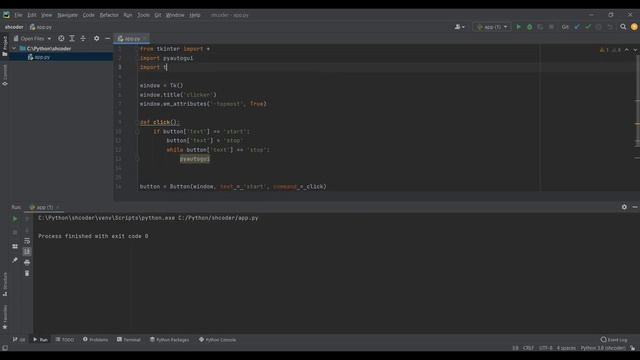This screenshot has width=640, height=360.
Task: Open the Code menu
Action: [89, 15]
